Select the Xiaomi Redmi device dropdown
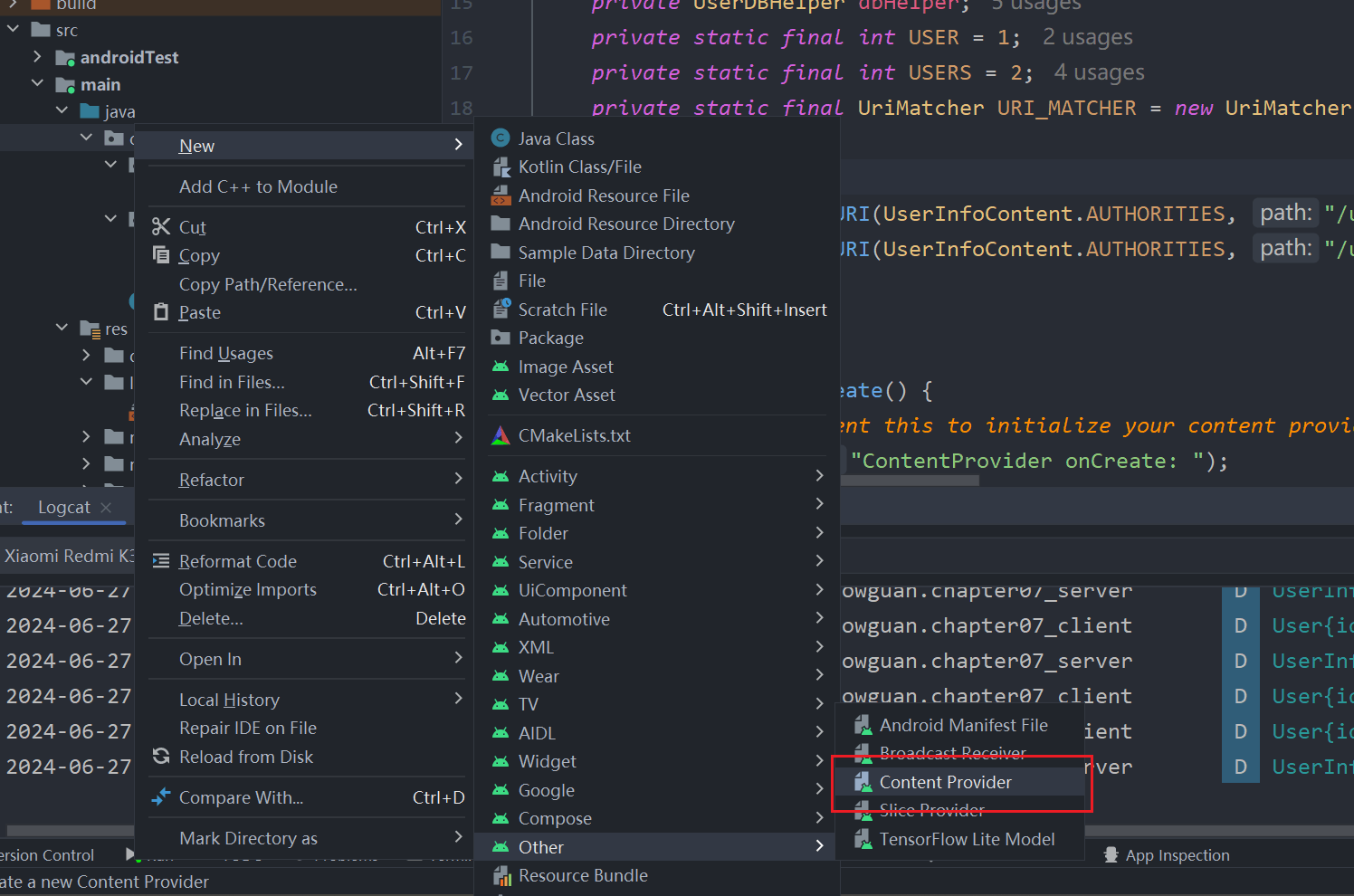 [x=67, y=556]
